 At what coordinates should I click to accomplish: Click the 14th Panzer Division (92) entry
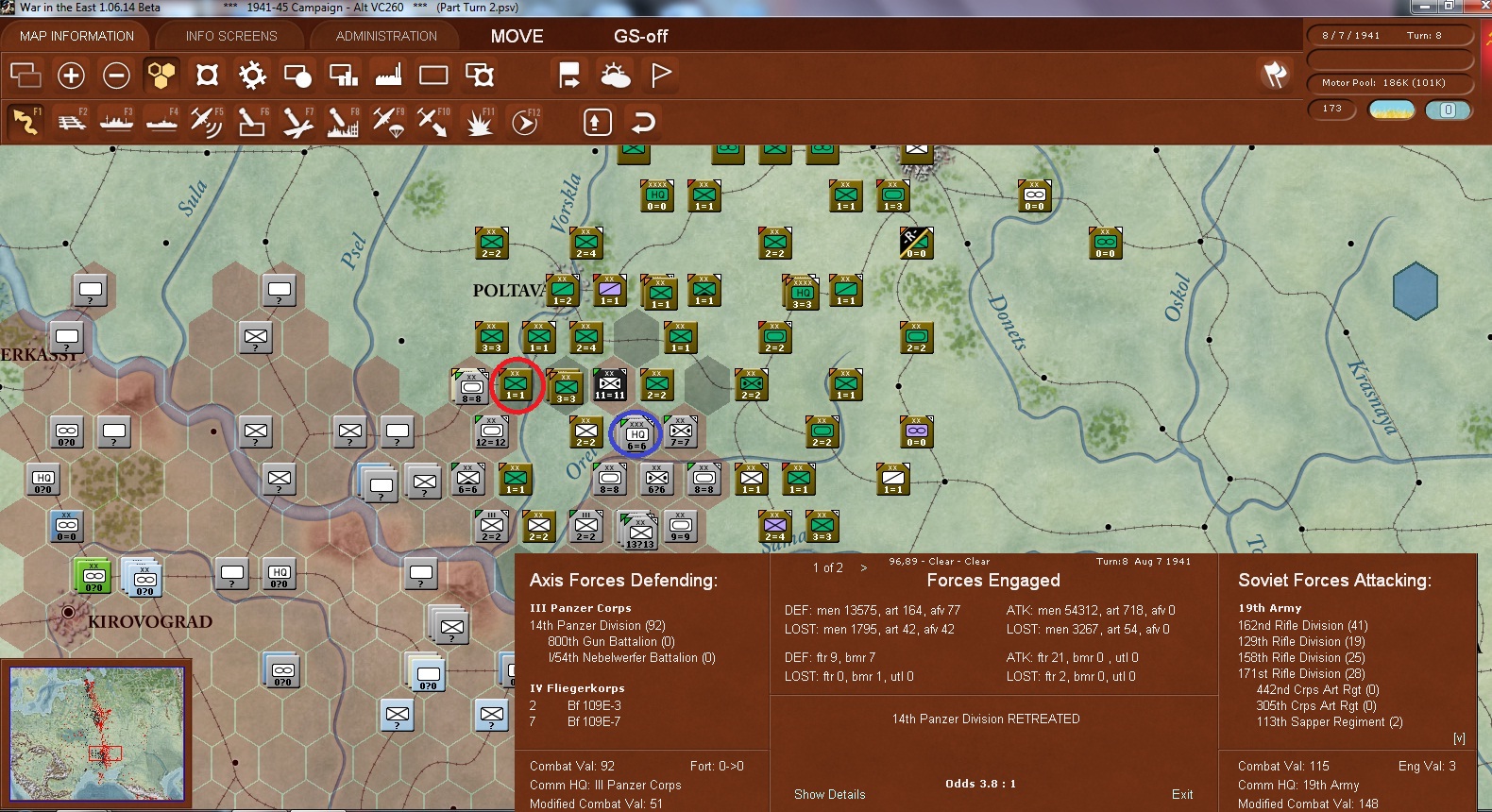point(597,625)
